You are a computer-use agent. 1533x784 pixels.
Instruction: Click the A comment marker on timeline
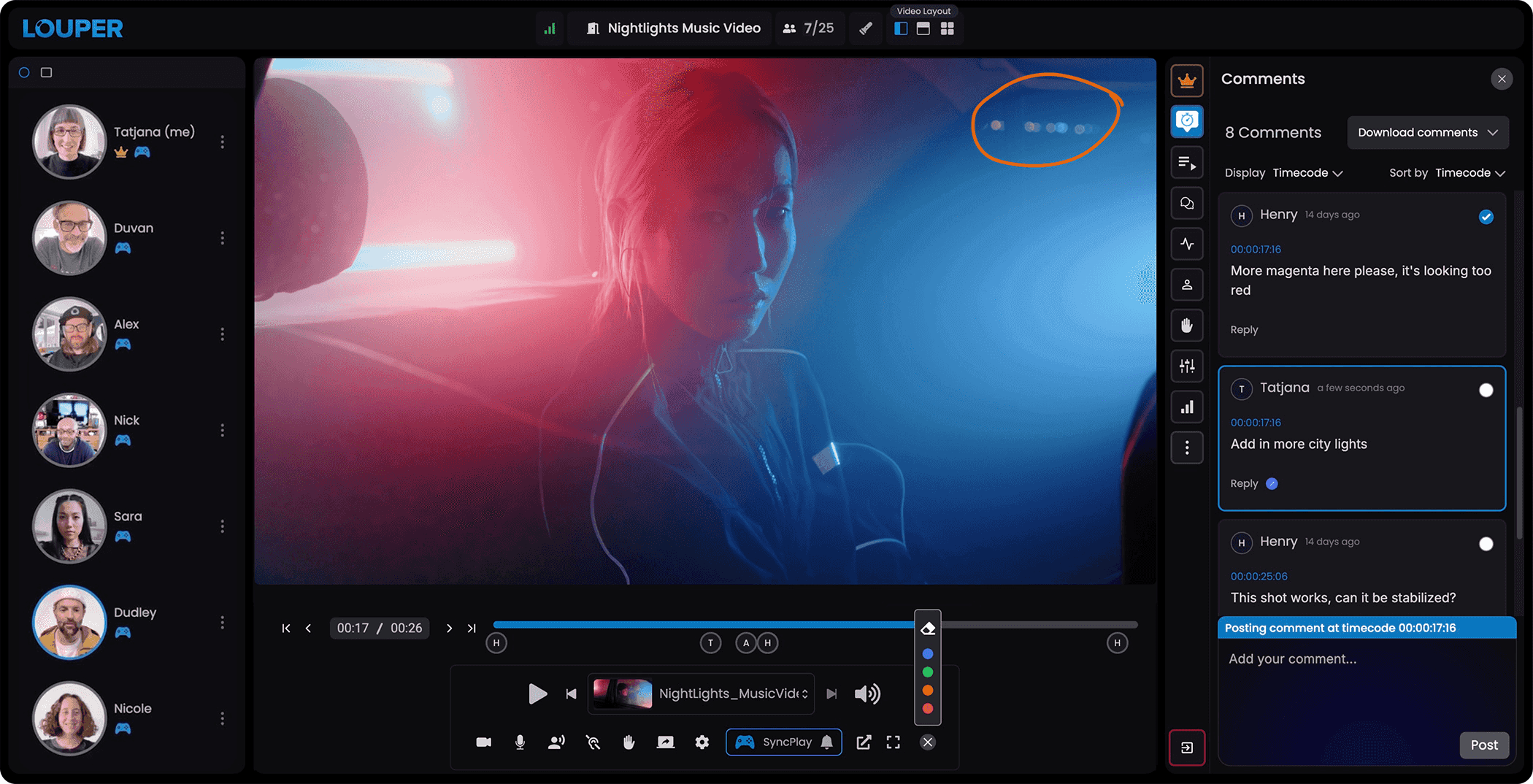click(746, 643)
